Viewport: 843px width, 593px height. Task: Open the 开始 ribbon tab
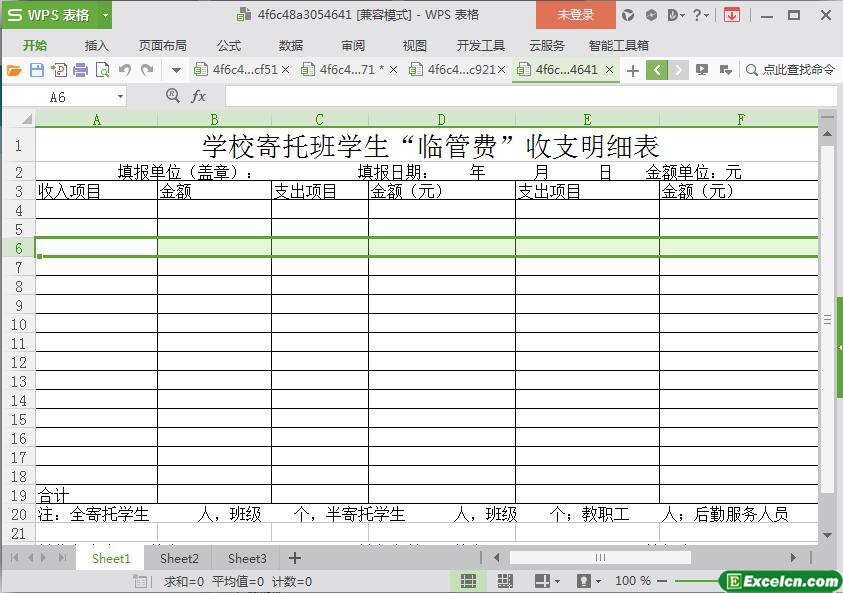[35, 46]
